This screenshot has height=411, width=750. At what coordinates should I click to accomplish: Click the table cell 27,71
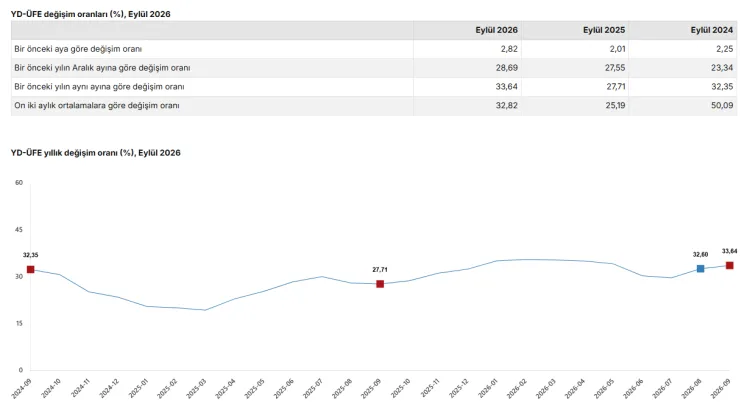pyautogui.click(x=616, y=87)
